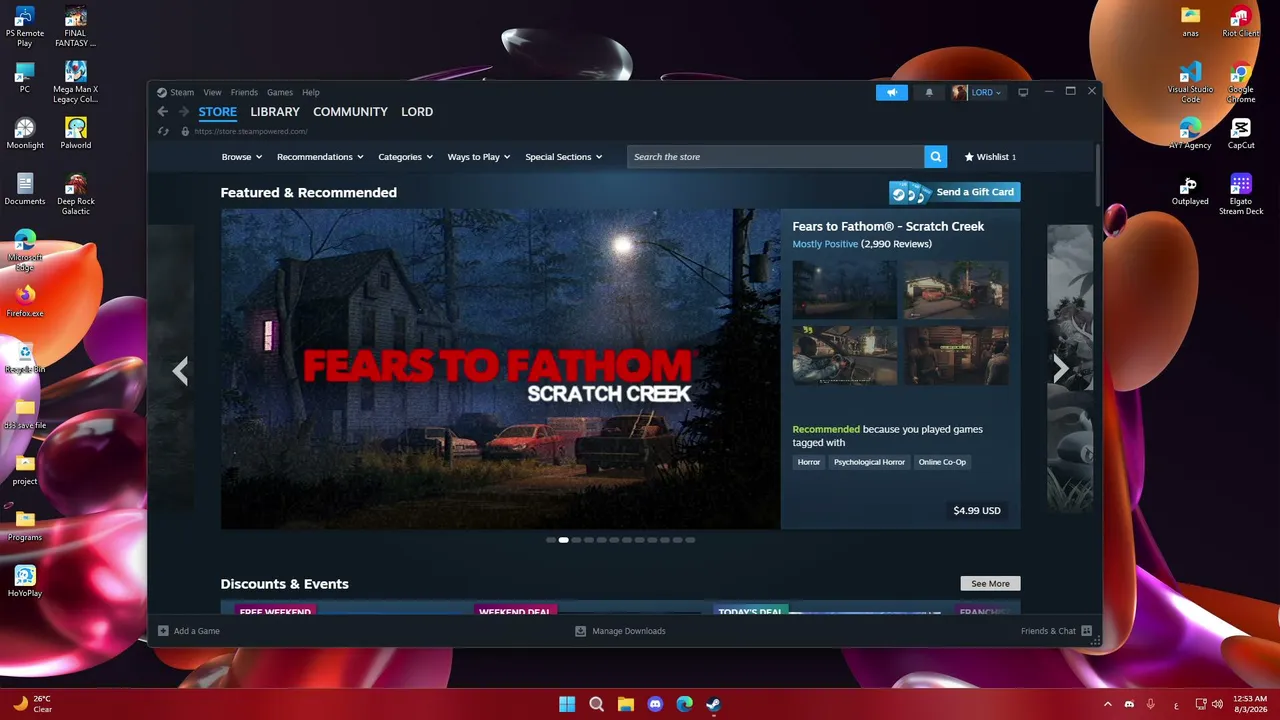
Task: Click the magnifier search button in store
Action: [935, 157]
